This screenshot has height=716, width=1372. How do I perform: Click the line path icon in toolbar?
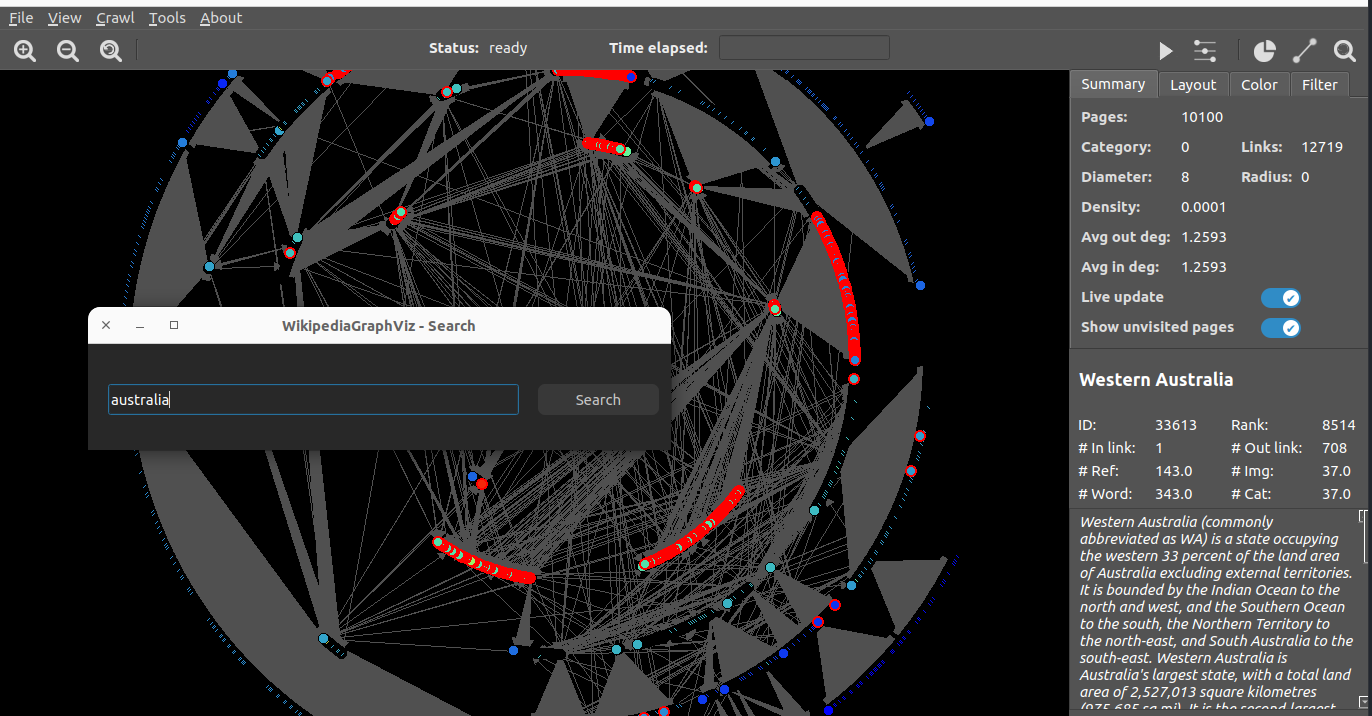[x=1305, y=50]
